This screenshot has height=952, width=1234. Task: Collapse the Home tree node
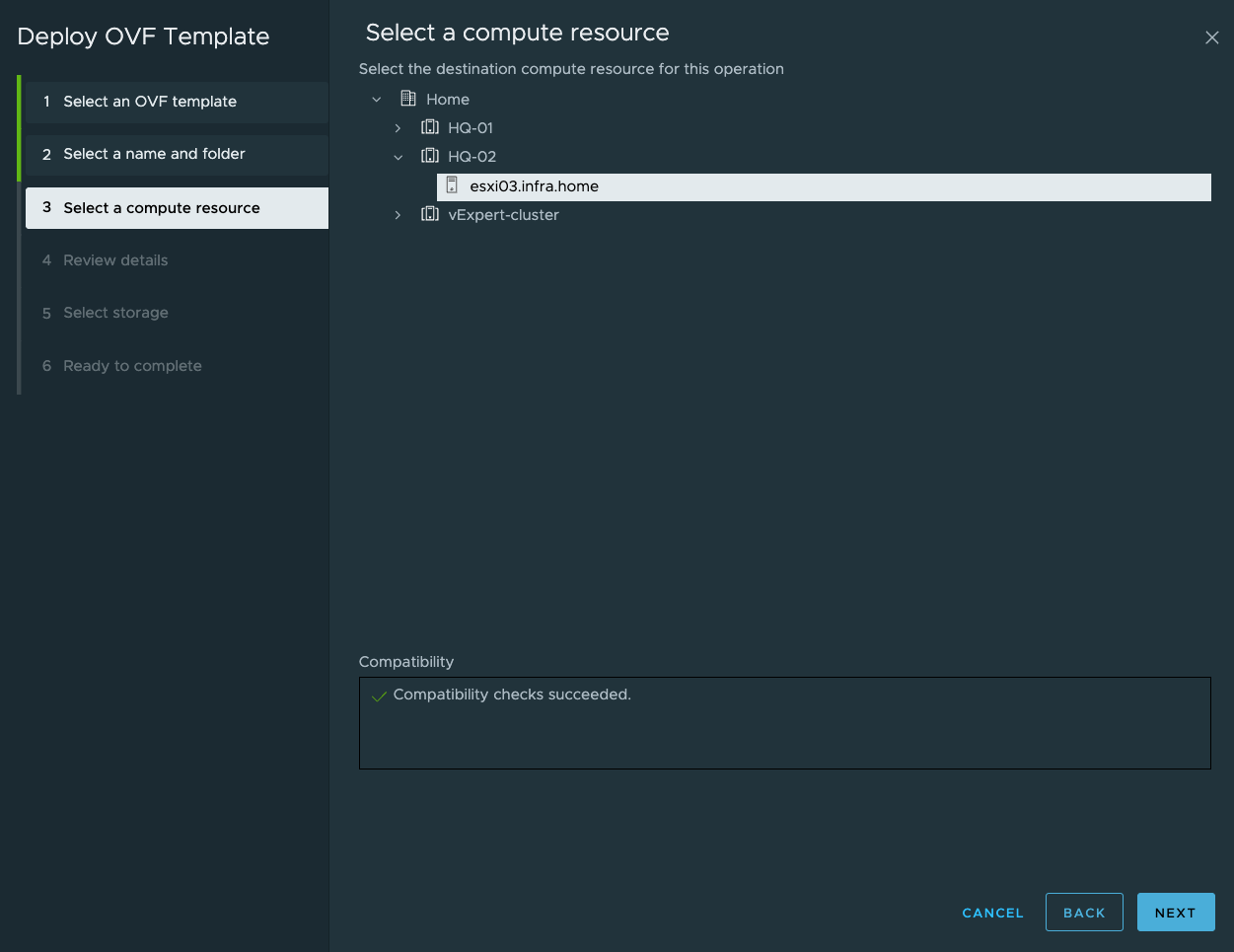point(376,99)
